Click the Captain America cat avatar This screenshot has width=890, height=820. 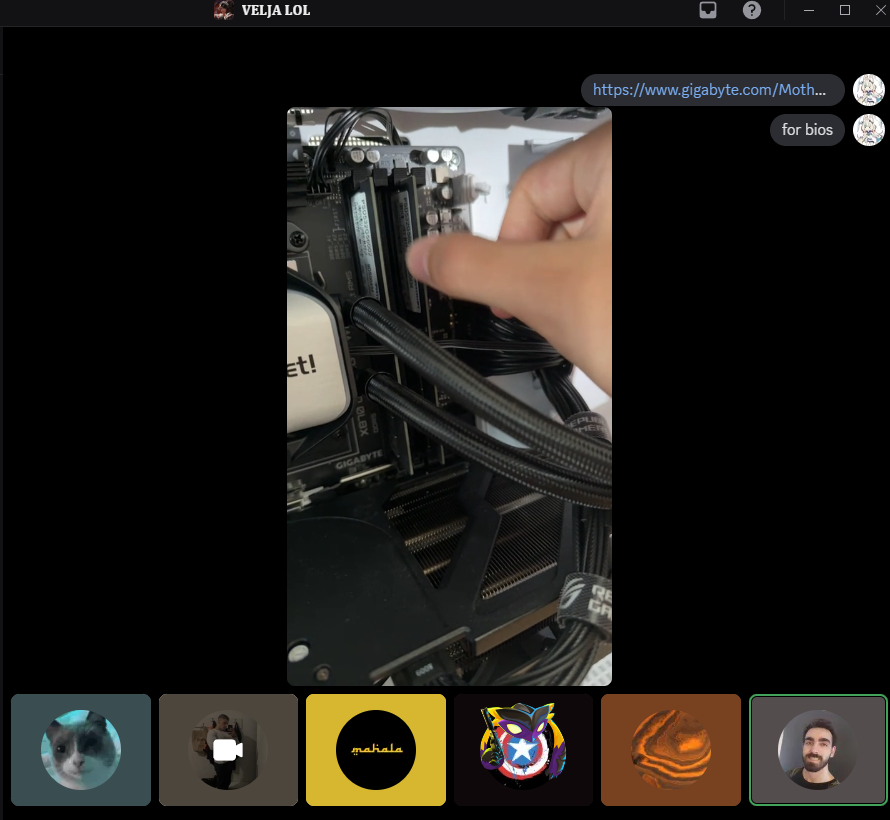(x=523, y=750)
